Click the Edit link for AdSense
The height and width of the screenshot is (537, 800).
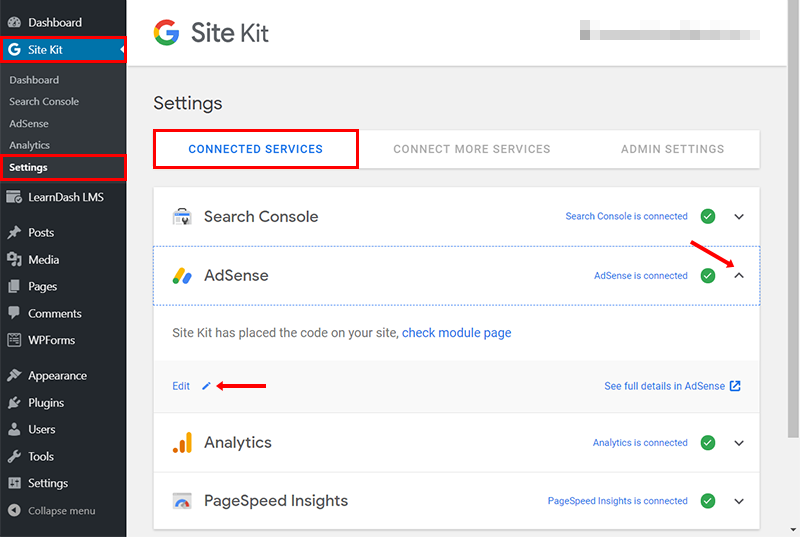tap(181, 386)
